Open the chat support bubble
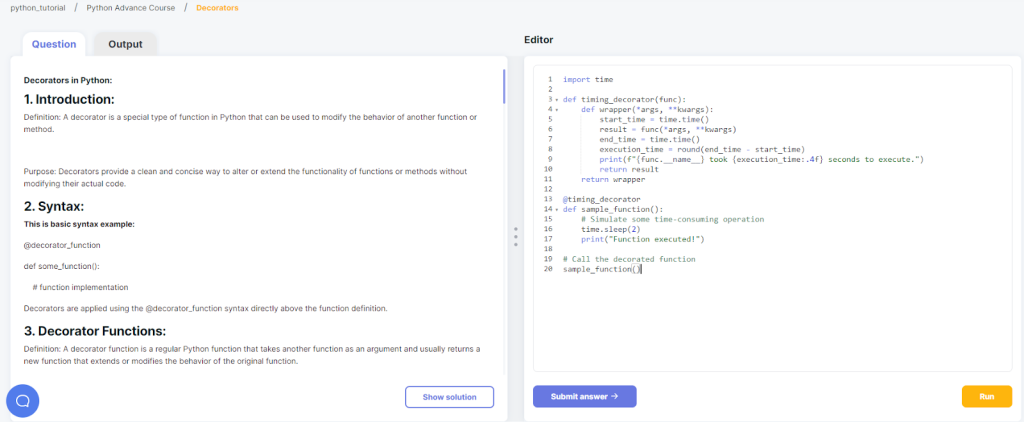Screen dimensions: 1024x422 click(22, 400)
